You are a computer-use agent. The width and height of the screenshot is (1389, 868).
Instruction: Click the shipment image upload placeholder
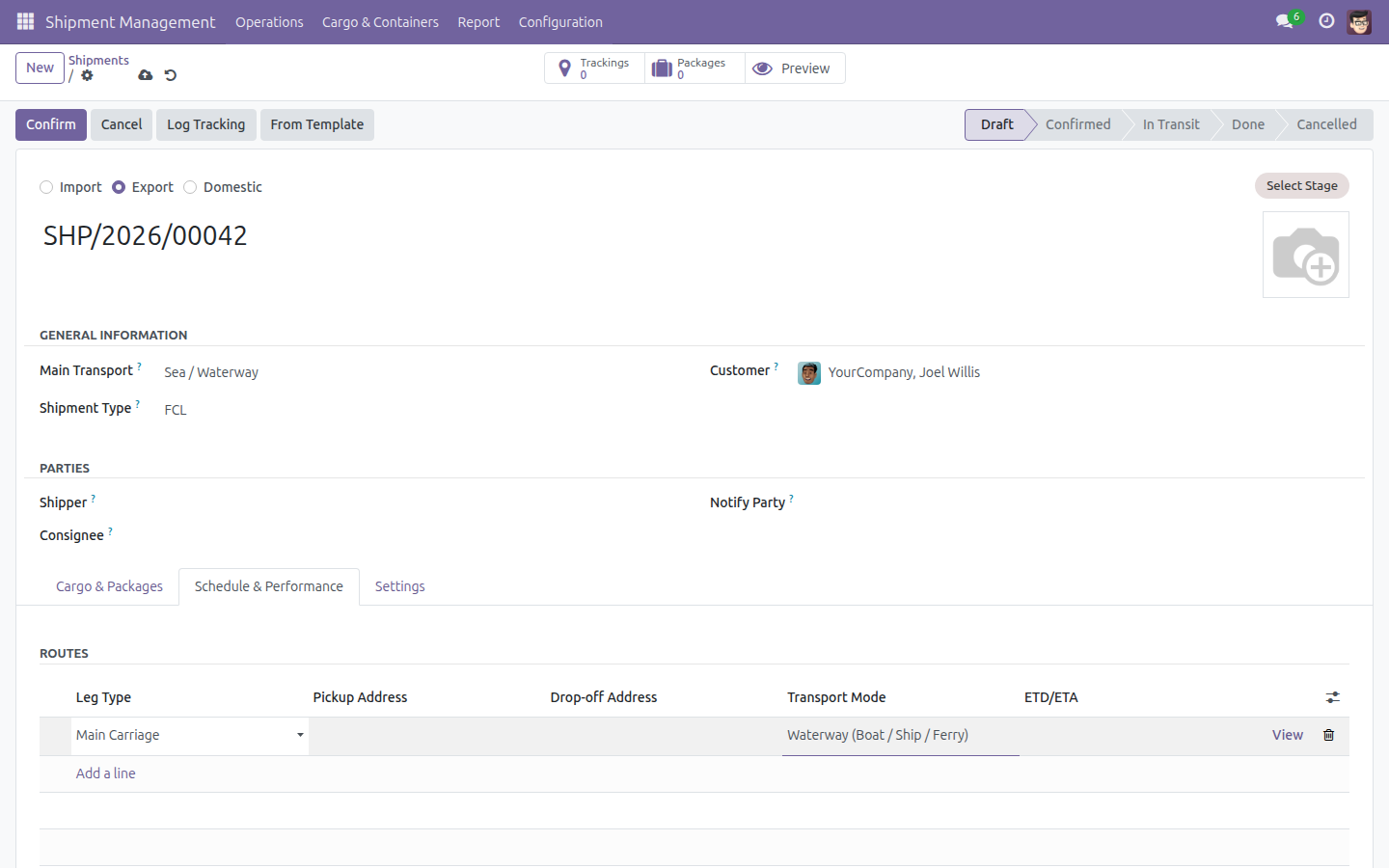tap(1306, 255)
